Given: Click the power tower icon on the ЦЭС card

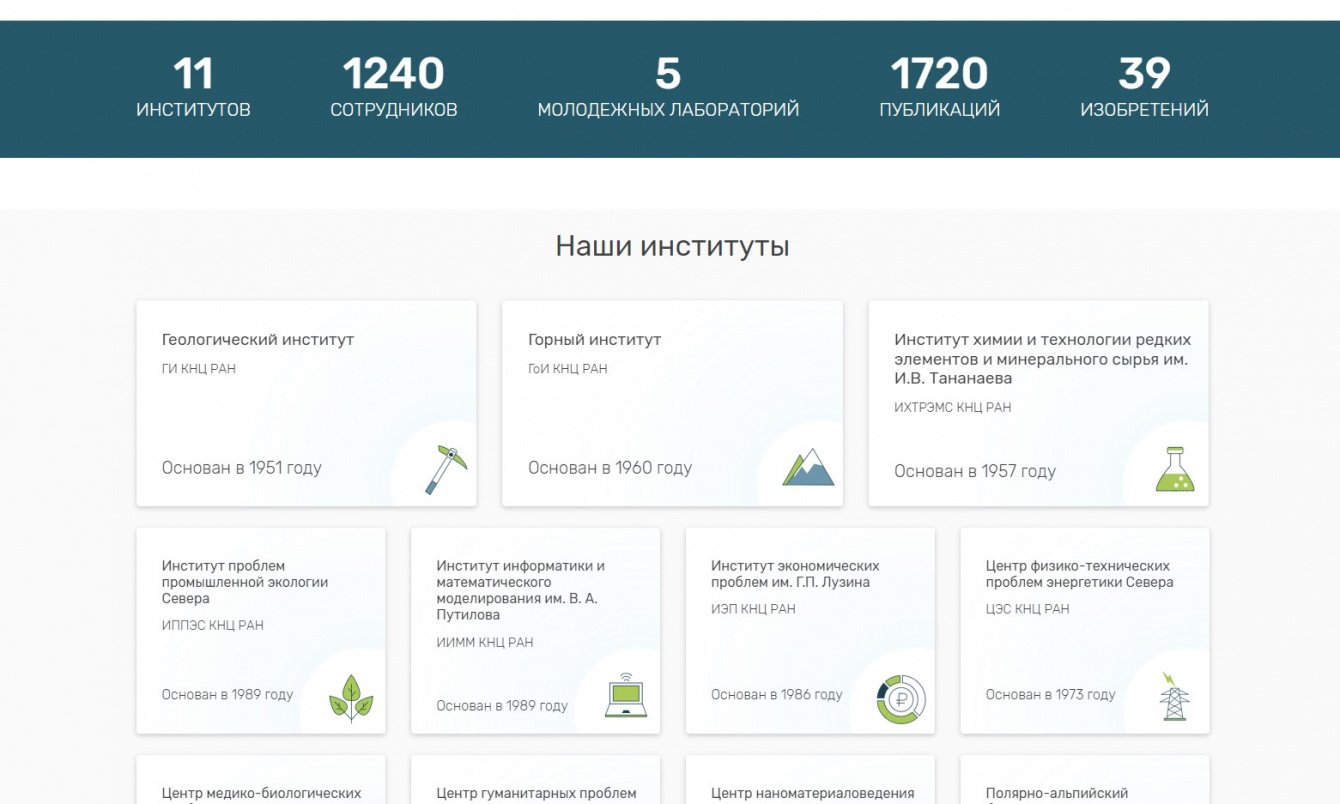Looking at the screenshot, I should pyautogui.click(x=1174, y=696).
